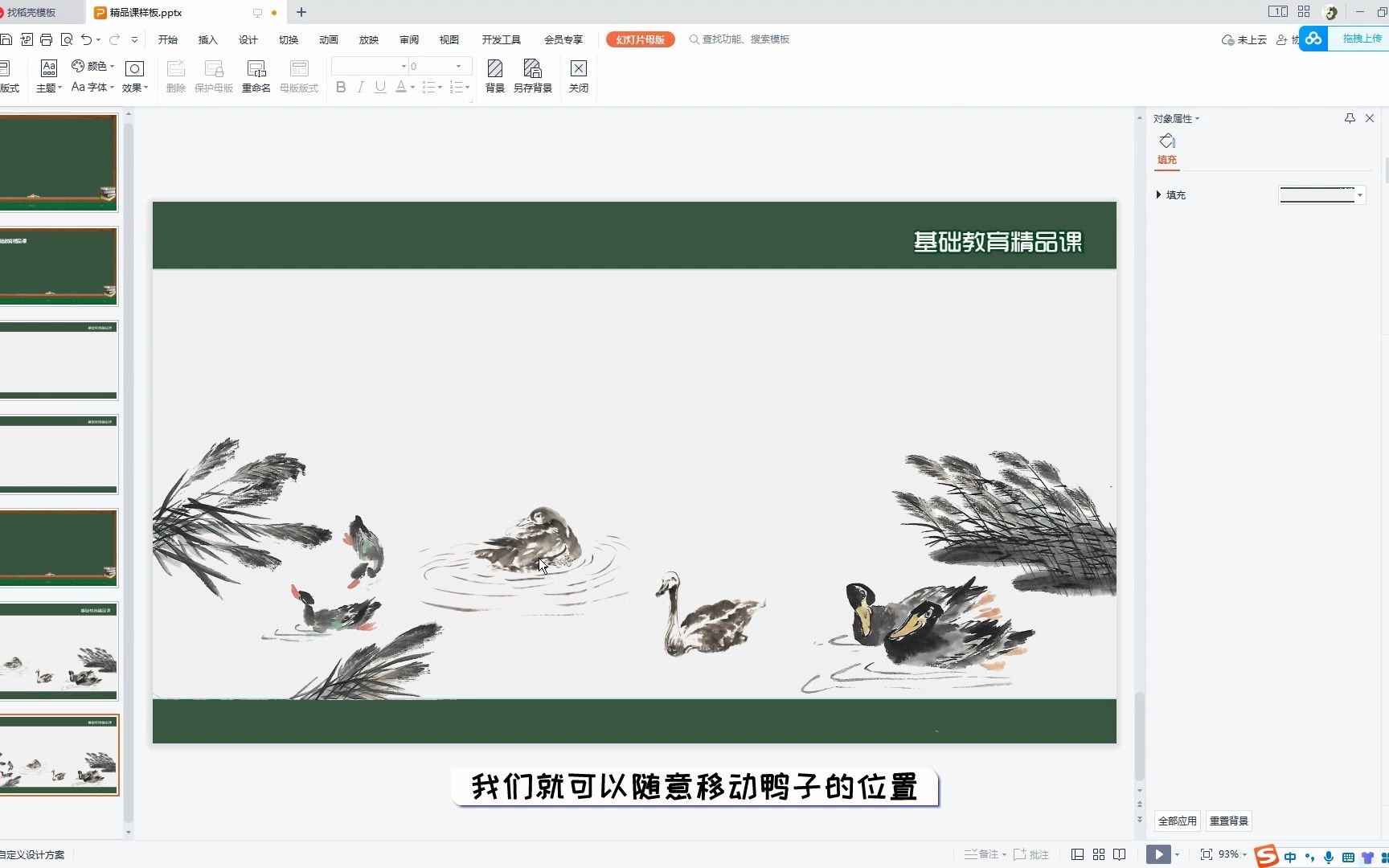Select the last slide layout thumbnail with ducks
1389x868 pixels.
point(59,754)
